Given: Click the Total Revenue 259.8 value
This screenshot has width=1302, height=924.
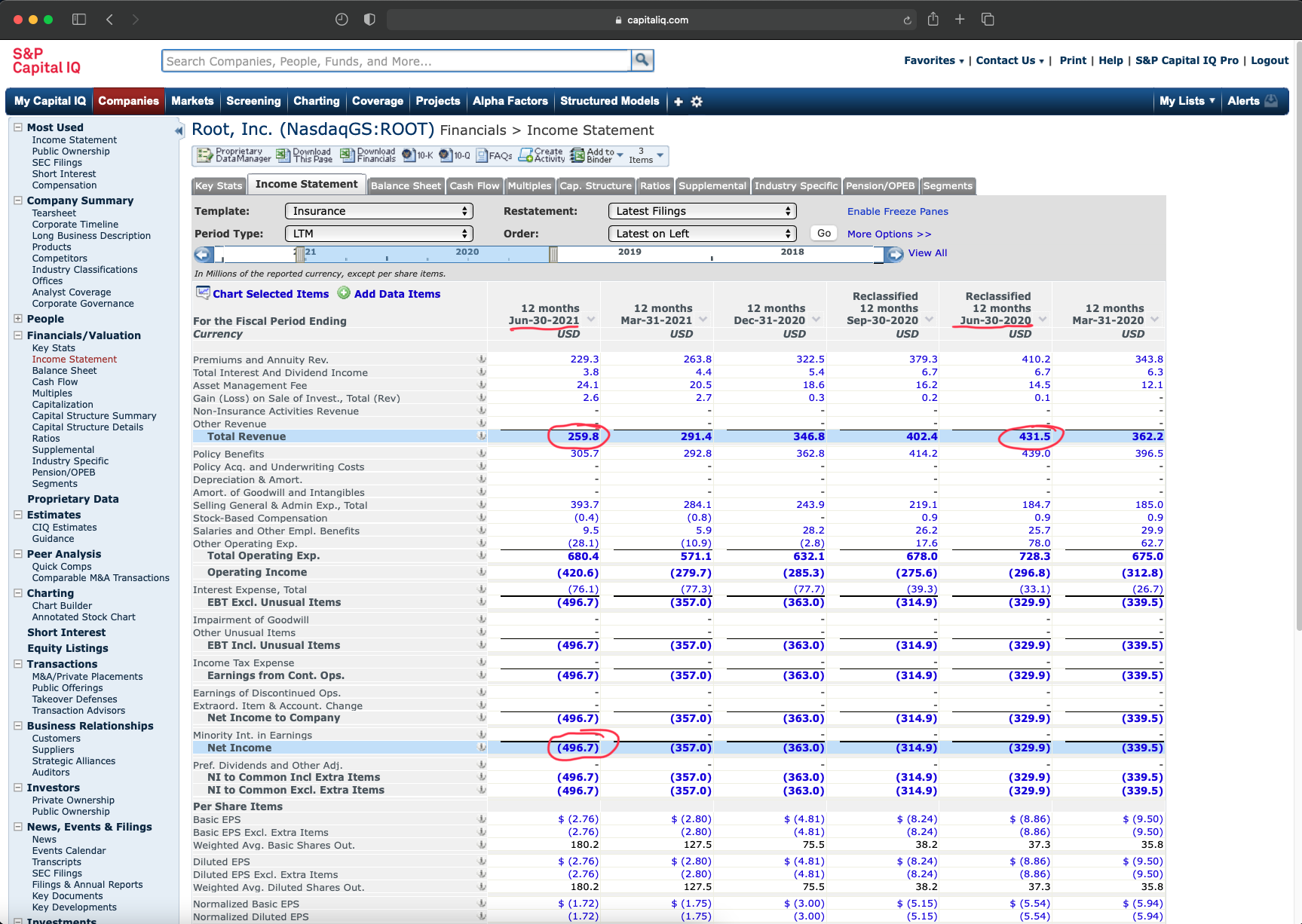Looking at the screenshot, I should pyautogui.click(x=584, y=436).
